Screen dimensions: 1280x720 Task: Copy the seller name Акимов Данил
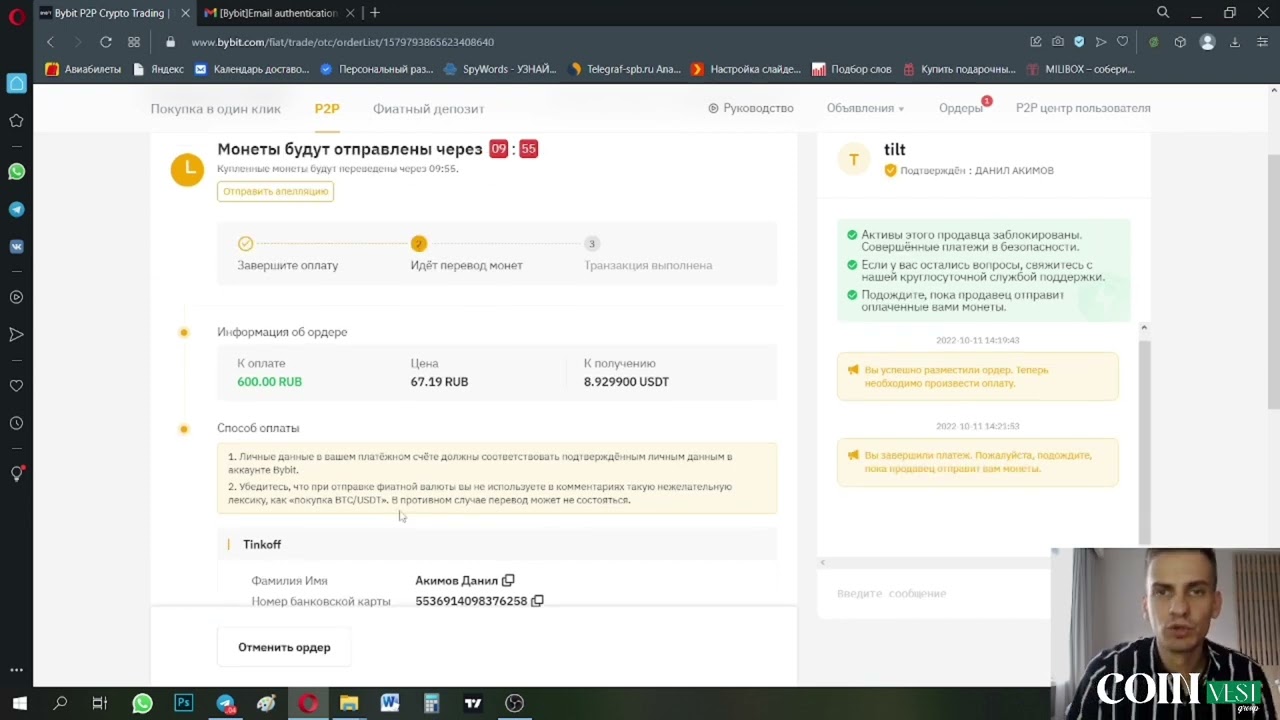pyautogui.click(x=508, y=580)
